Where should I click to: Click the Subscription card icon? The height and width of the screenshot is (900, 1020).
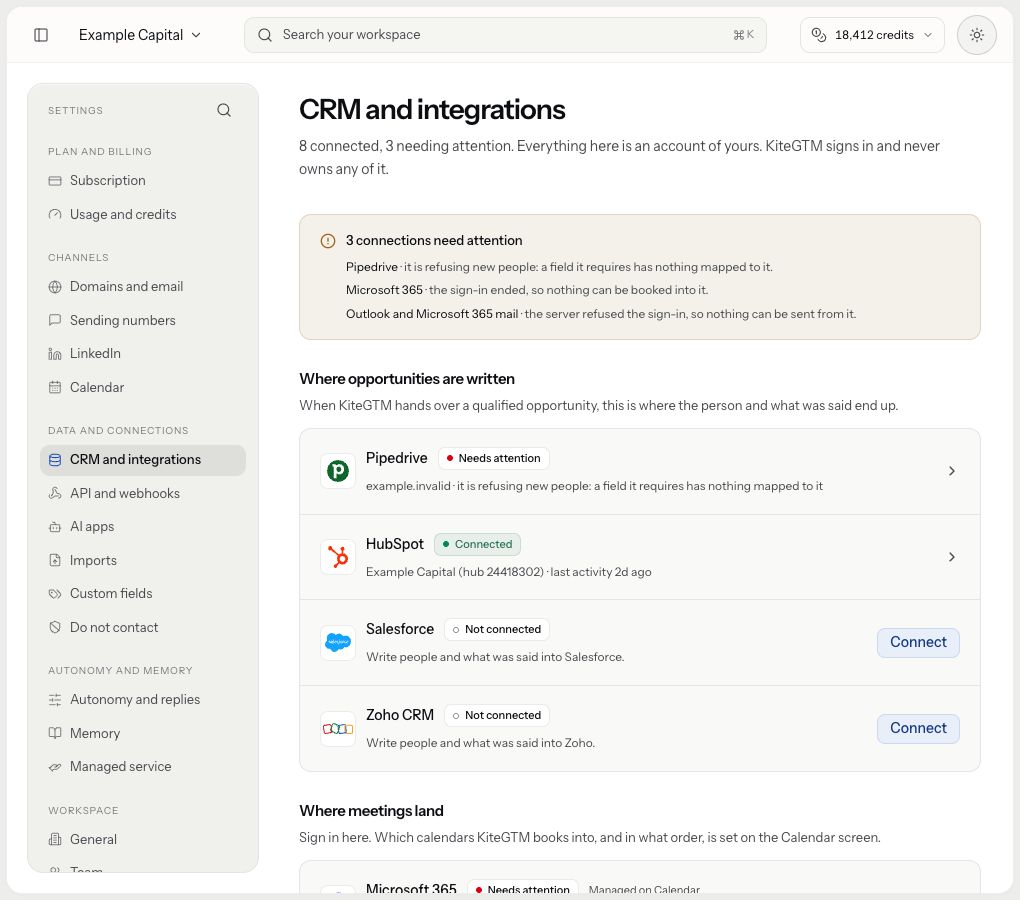tap(55, 181)
